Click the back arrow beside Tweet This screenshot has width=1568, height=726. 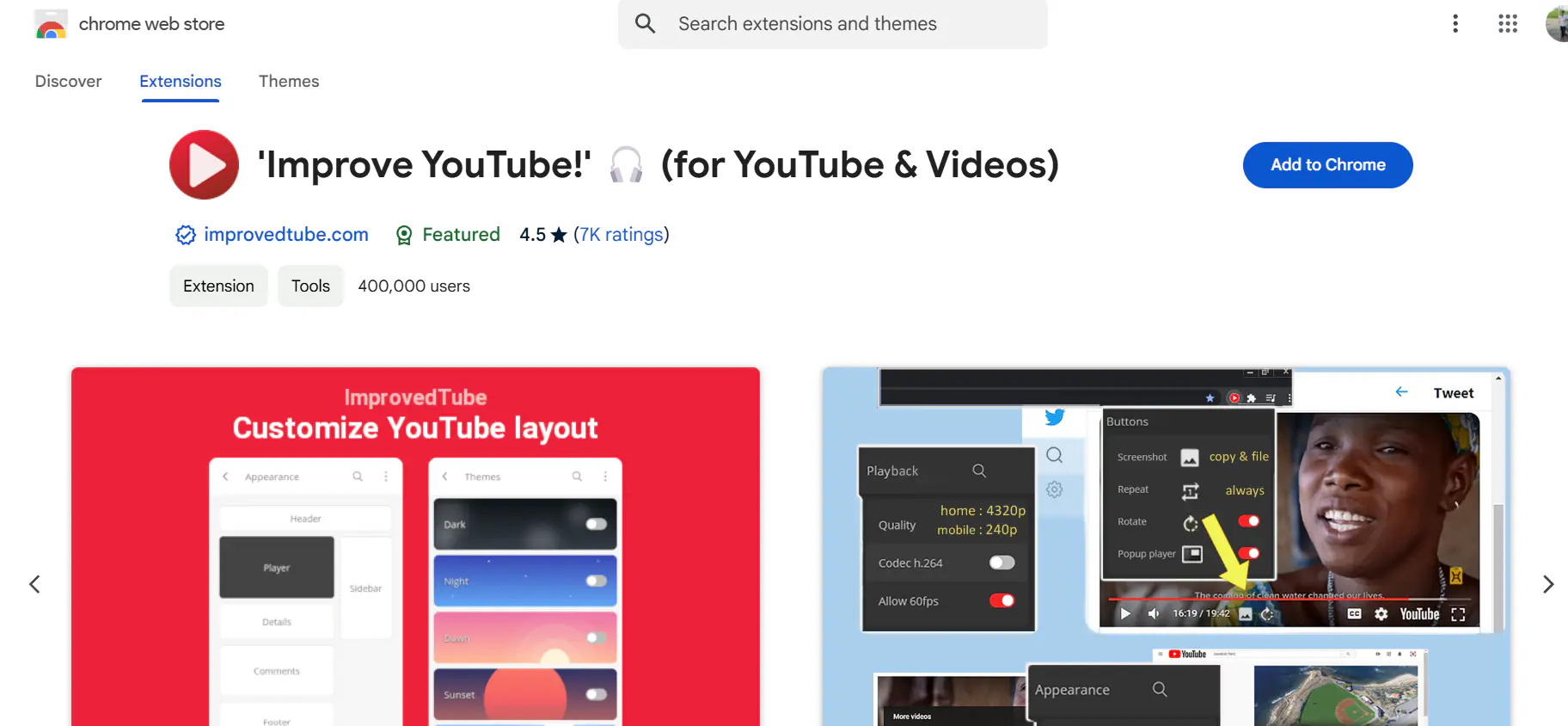(x=1401, y=392)
